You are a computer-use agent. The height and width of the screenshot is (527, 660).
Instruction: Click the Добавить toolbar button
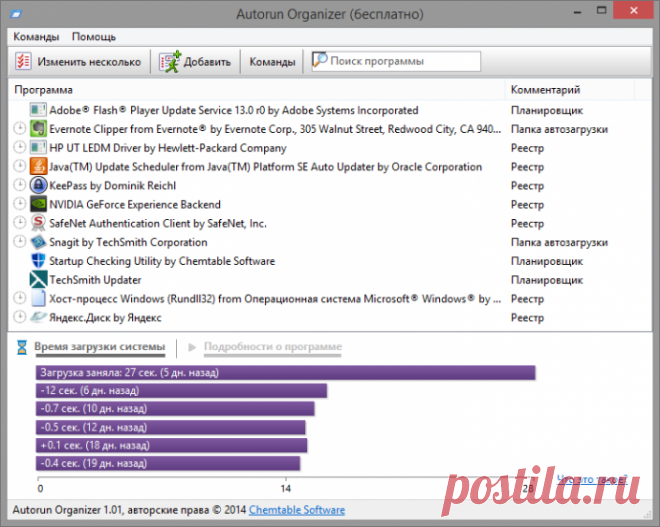pyautogui.click(x=195, y=62)
